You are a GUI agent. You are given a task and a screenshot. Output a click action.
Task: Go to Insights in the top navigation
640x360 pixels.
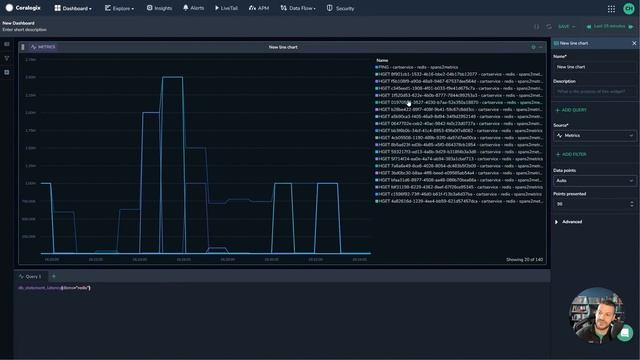click(x=159, y=8)
